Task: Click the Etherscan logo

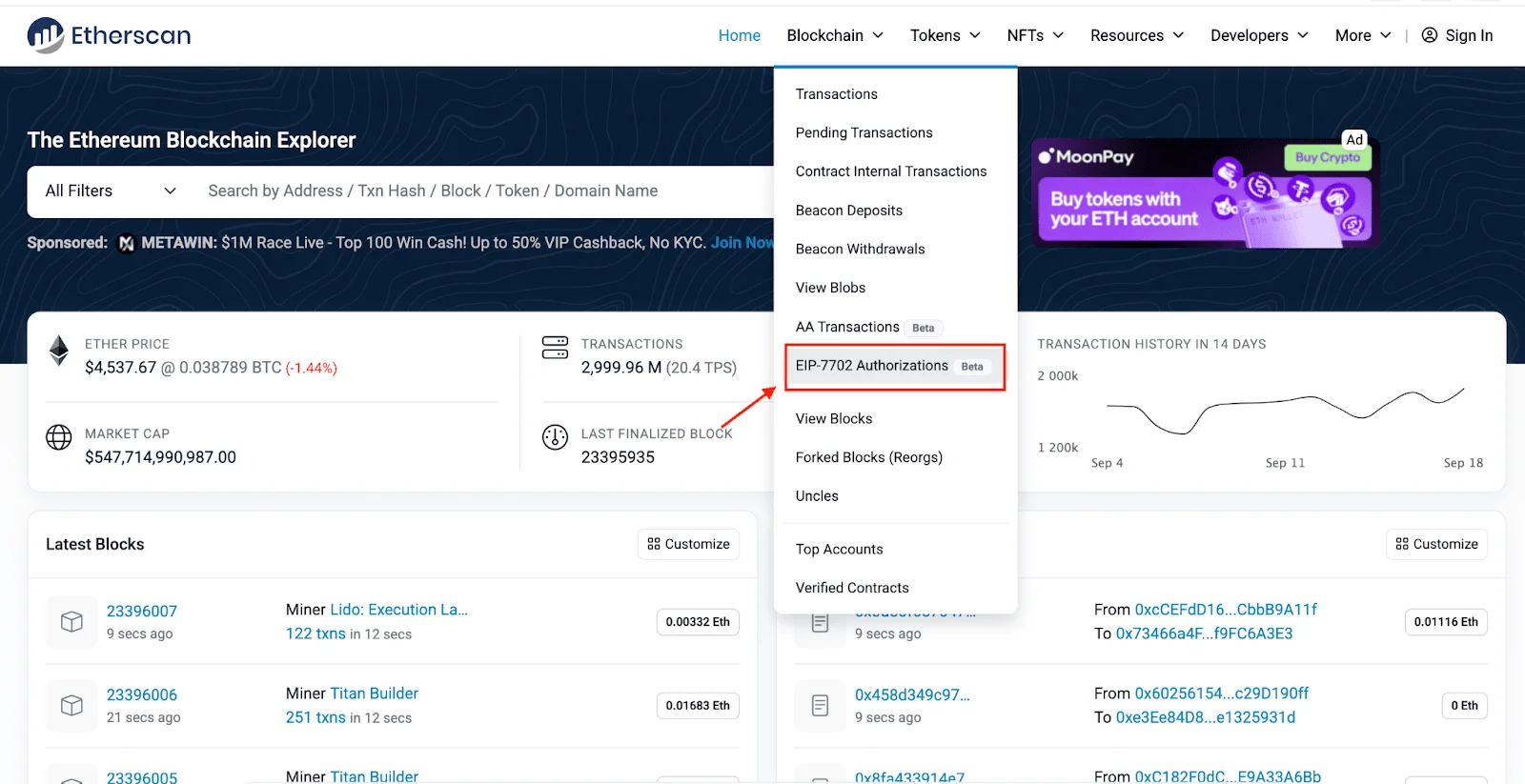Action: click(x=109, y=35)
